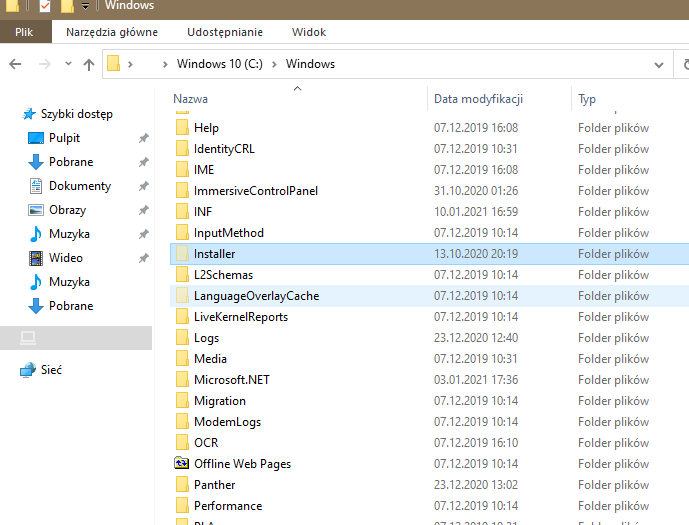Screen dimensions: 689x525
Task: Click properties quick access toolbar icon
Action: click(45, 6)
